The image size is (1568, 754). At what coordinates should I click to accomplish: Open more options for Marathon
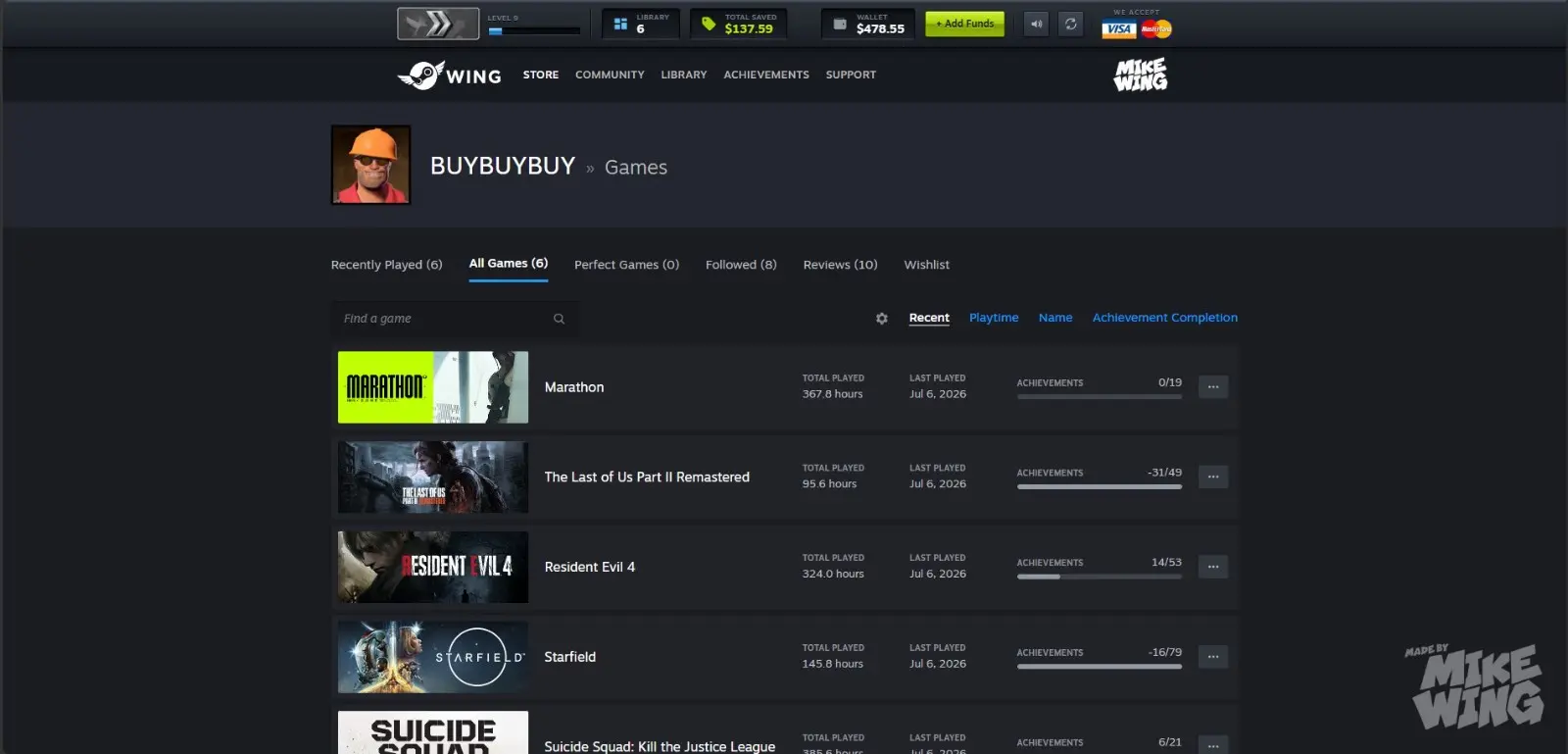point(1213,387)
